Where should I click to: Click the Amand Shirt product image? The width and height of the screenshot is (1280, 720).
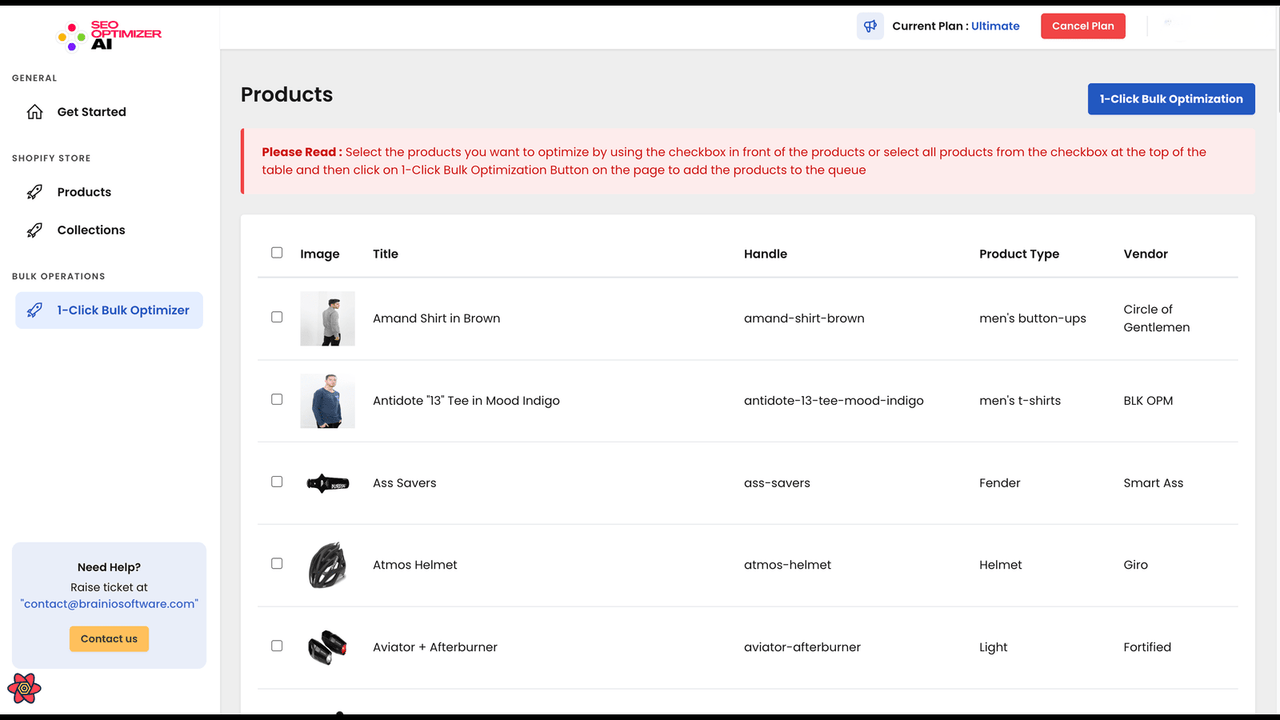[327, 318]
